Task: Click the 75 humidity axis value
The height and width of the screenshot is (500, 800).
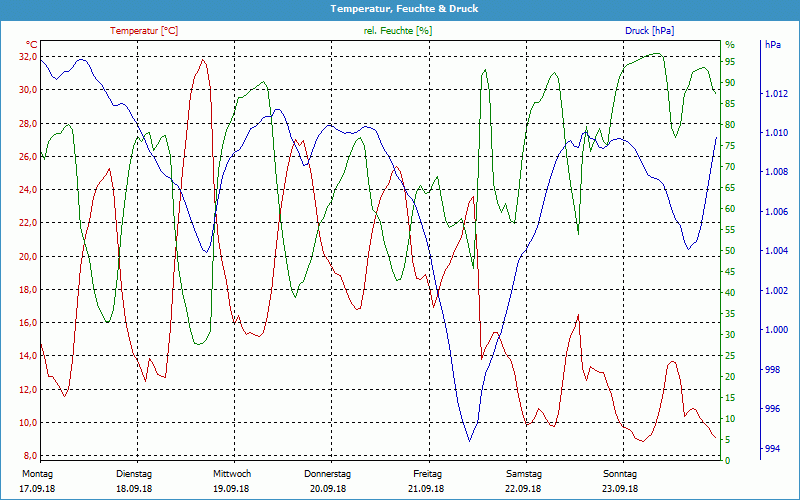Action: tap(730, 146)
